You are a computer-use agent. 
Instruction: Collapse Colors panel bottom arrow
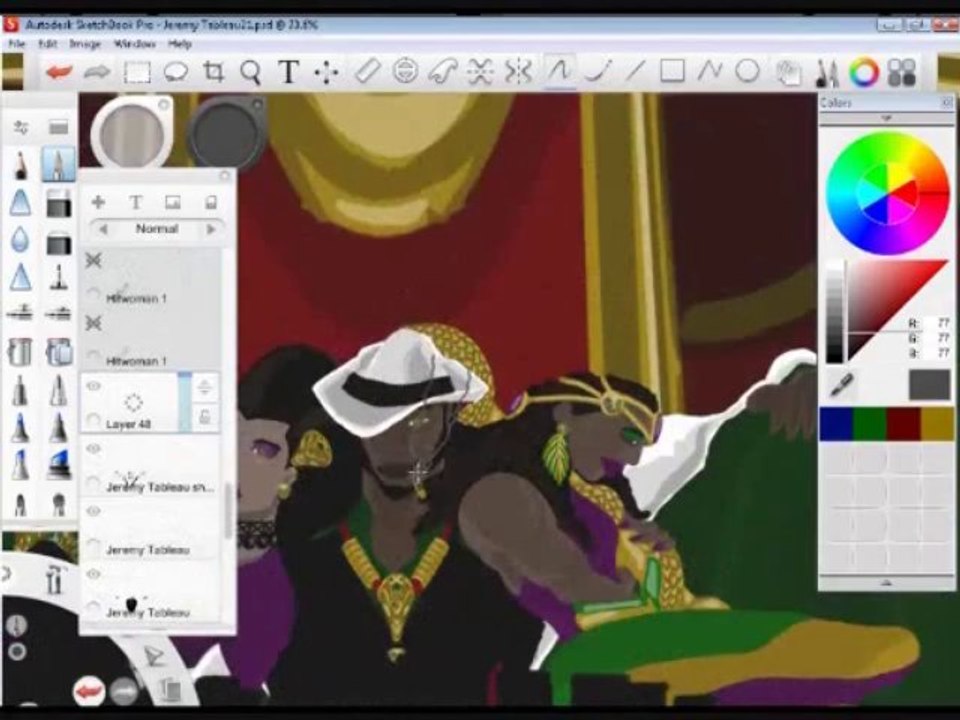[887, 583]
